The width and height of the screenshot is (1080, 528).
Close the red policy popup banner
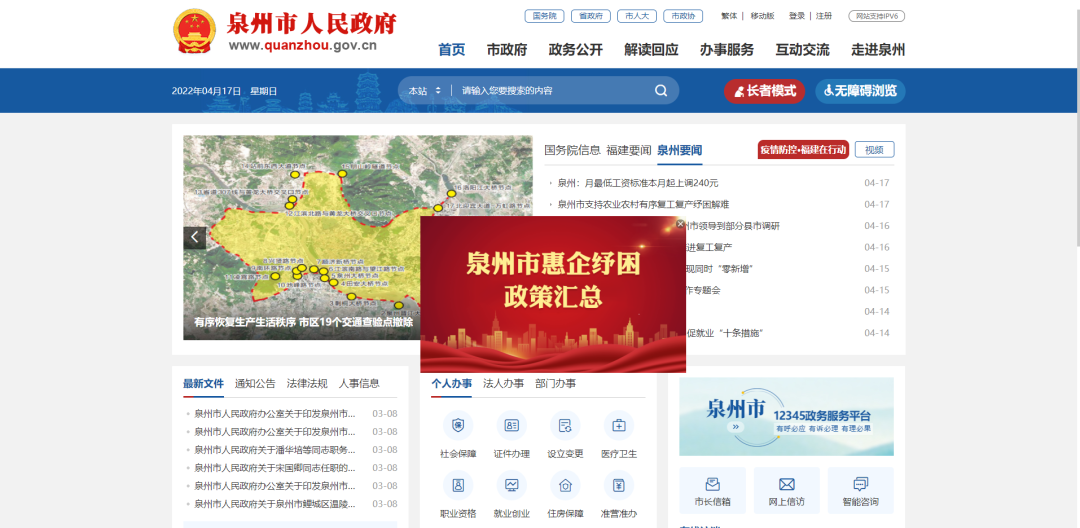click(681, 224)
